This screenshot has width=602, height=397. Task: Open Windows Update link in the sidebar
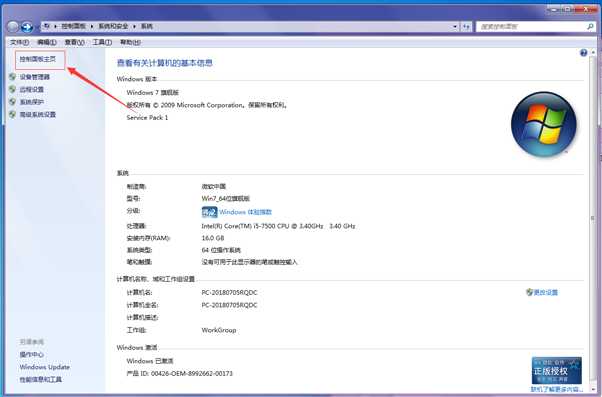[45, 367]
